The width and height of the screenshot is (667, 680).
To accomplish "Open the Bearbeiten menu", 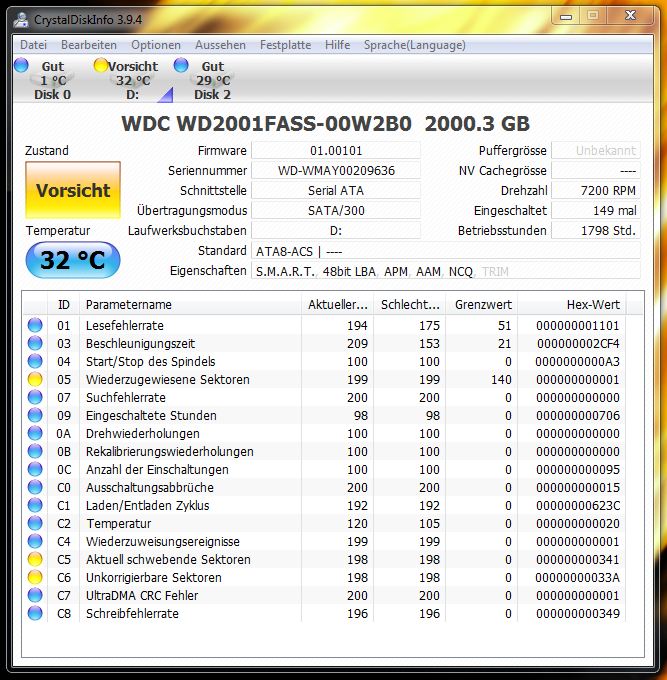I will point(88,45).
